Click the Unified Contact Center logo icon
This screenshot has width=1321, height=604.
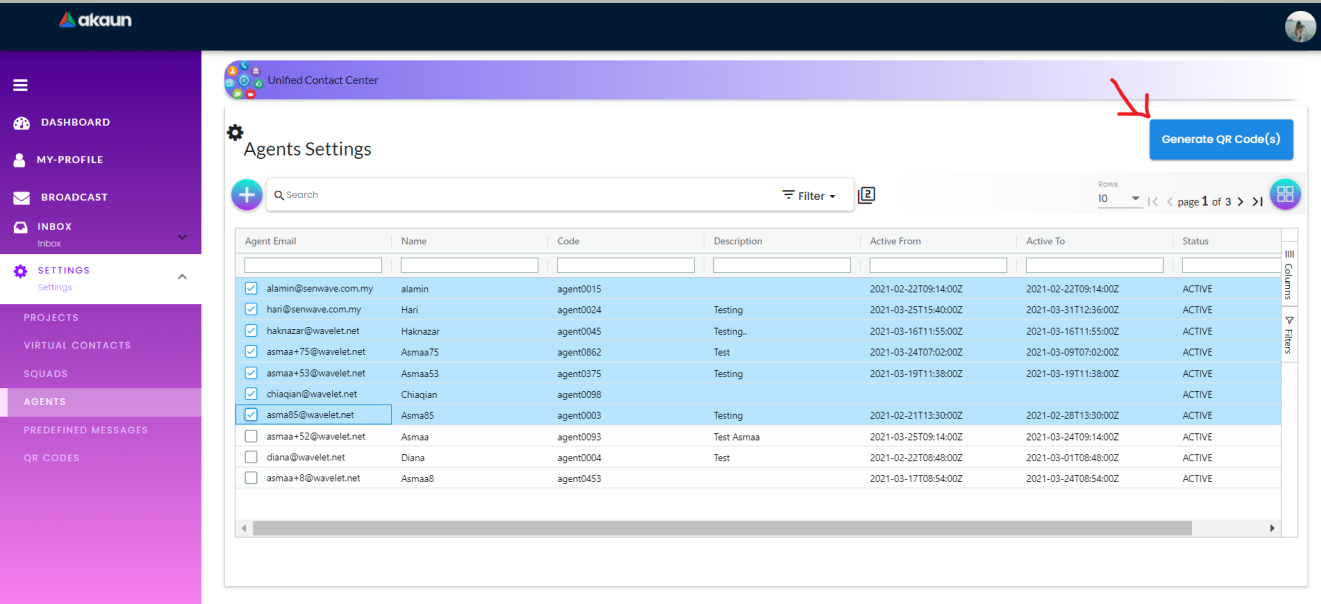tap(243, 80)
